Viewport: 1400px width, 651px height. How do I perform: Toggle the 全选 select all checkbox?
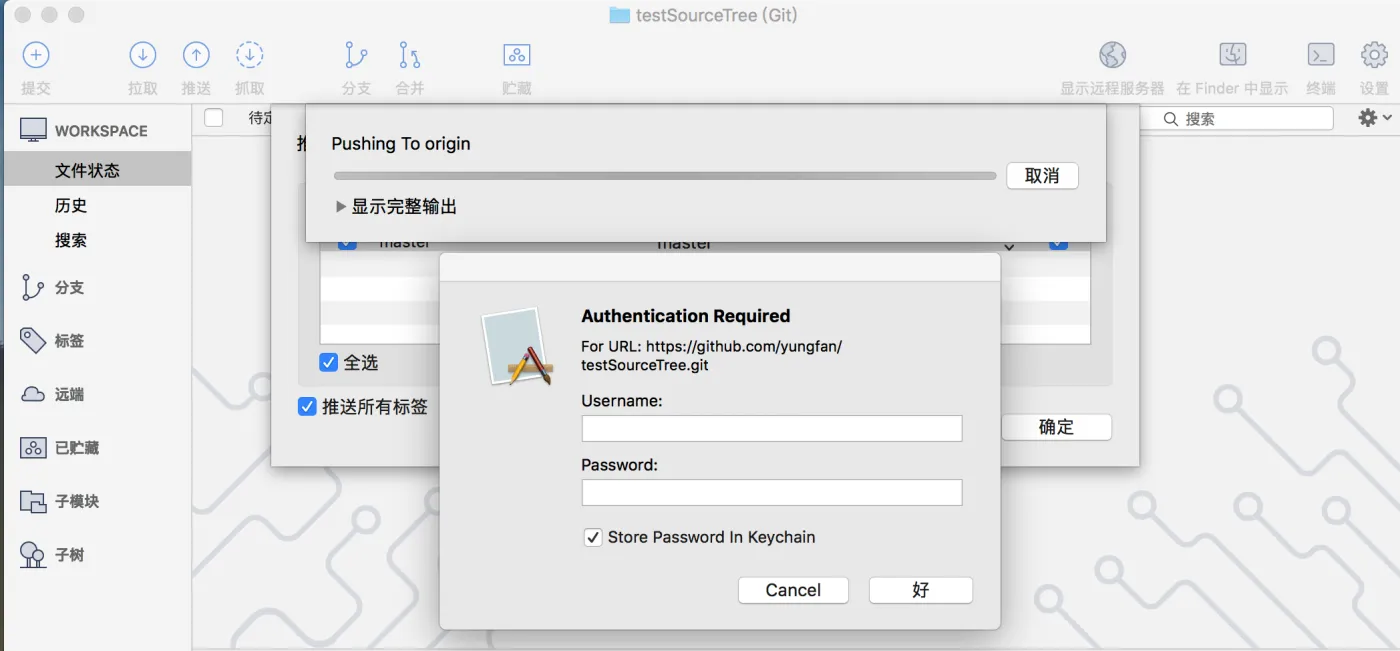[x=328, y=362]
